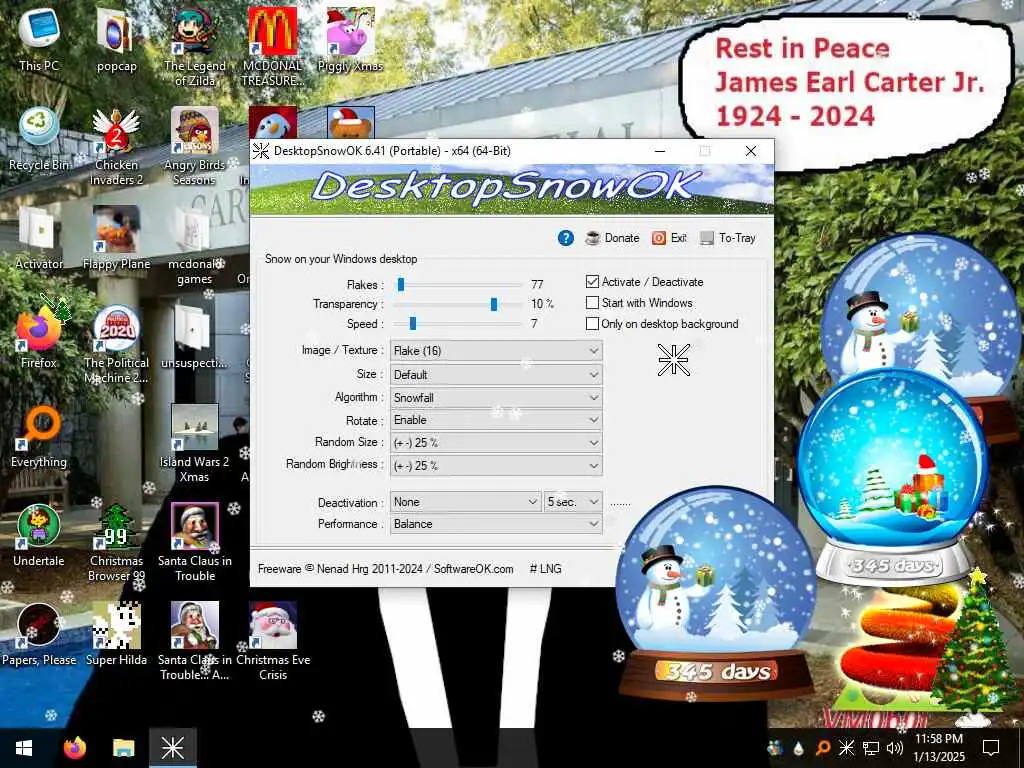
Task: Click the Exit button
Action: pyautogui.click(x=669, y=238)
